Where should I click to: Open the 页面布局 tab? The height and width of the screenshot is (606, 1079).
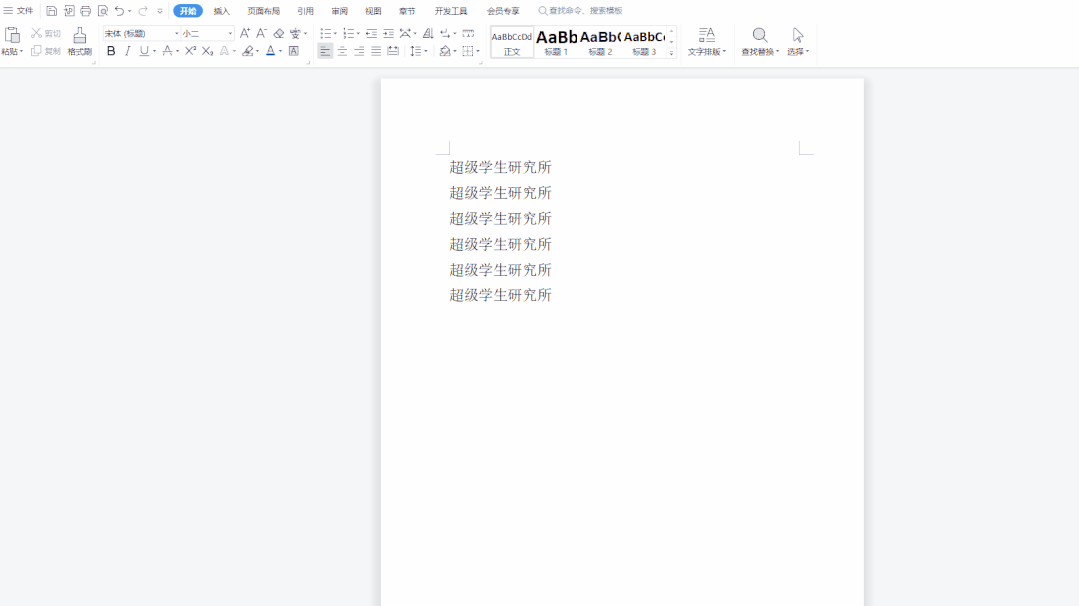(264, 11)
